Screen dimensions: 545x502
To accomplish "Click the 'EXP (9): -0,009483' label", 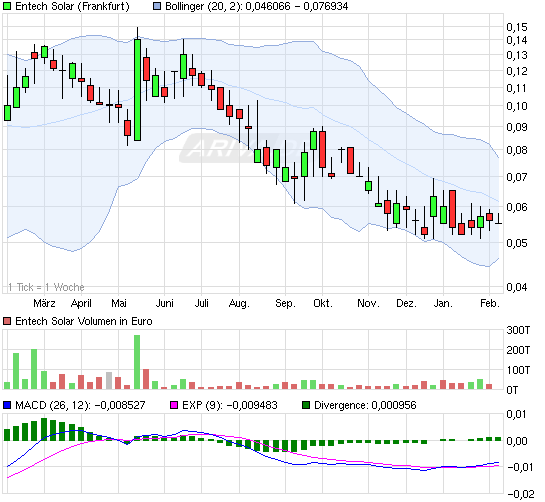I will (x=230, y=405).
